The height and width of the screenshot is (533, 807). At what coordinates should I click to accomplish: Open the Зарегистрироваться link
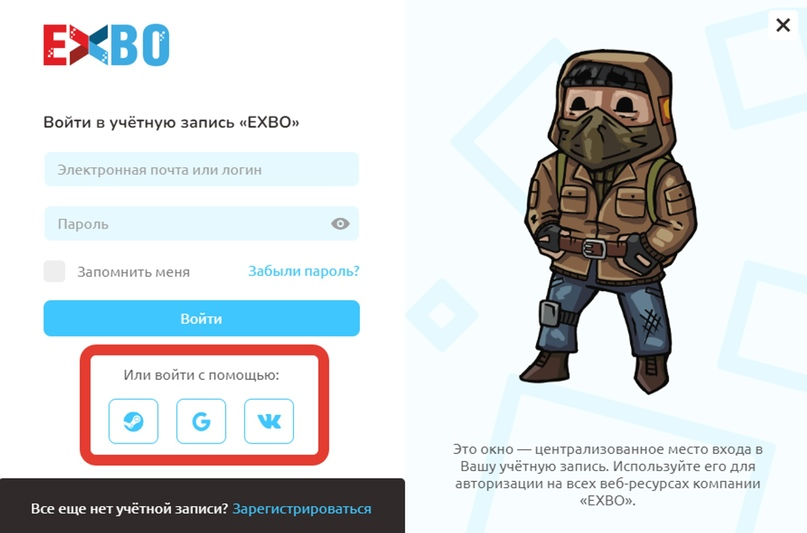pos(302,508)
